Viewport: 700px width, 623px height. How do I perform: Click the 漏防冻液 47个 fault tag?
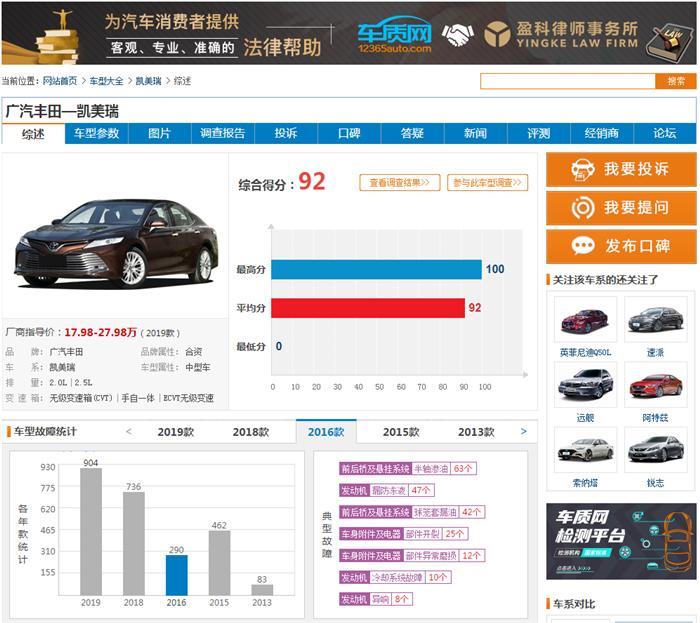pyautogui.click(x=387, y=490)
